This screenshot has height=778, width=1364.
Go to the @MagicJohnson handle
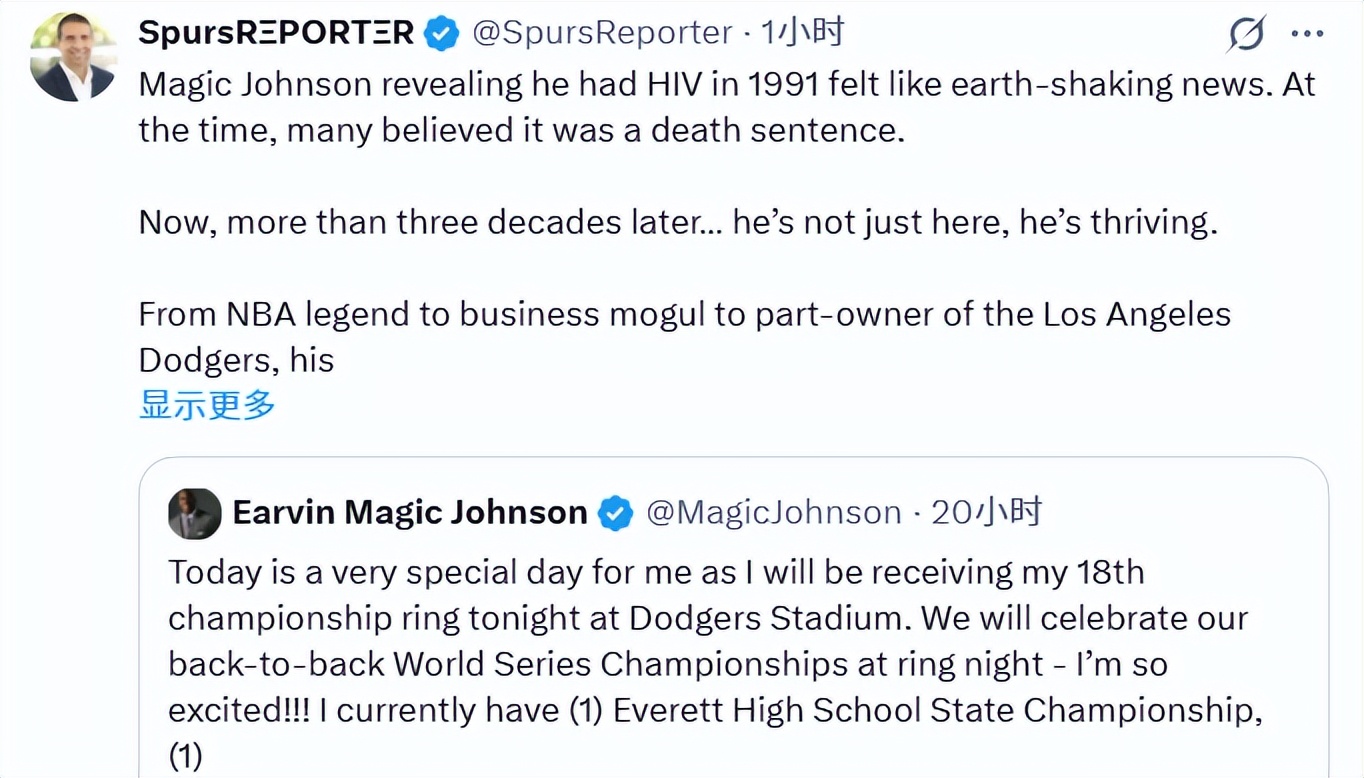click(x=774, y=513)
